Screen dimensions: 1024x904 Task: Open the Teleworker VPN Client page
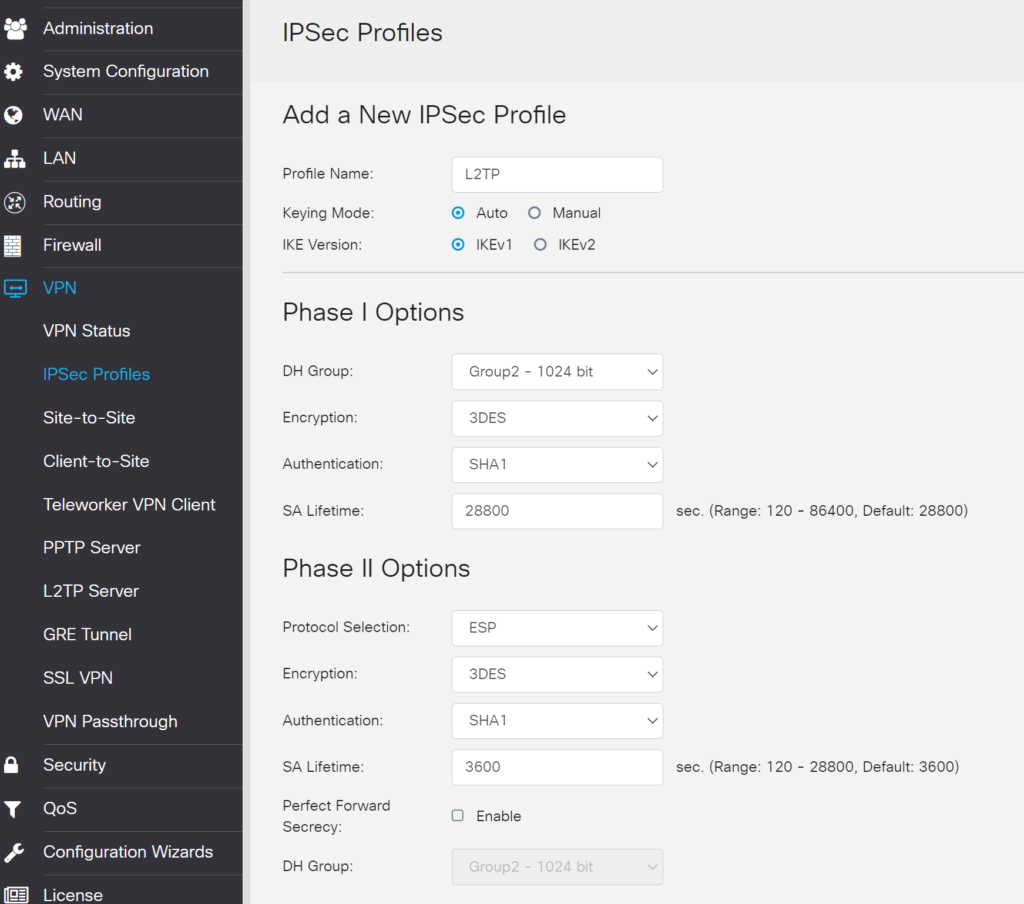click(x=128, y=504)
